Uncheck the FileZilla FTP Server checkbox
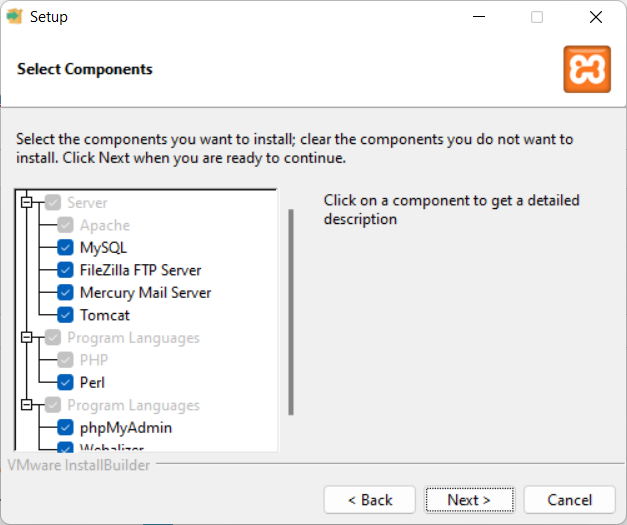 (65, 270)
